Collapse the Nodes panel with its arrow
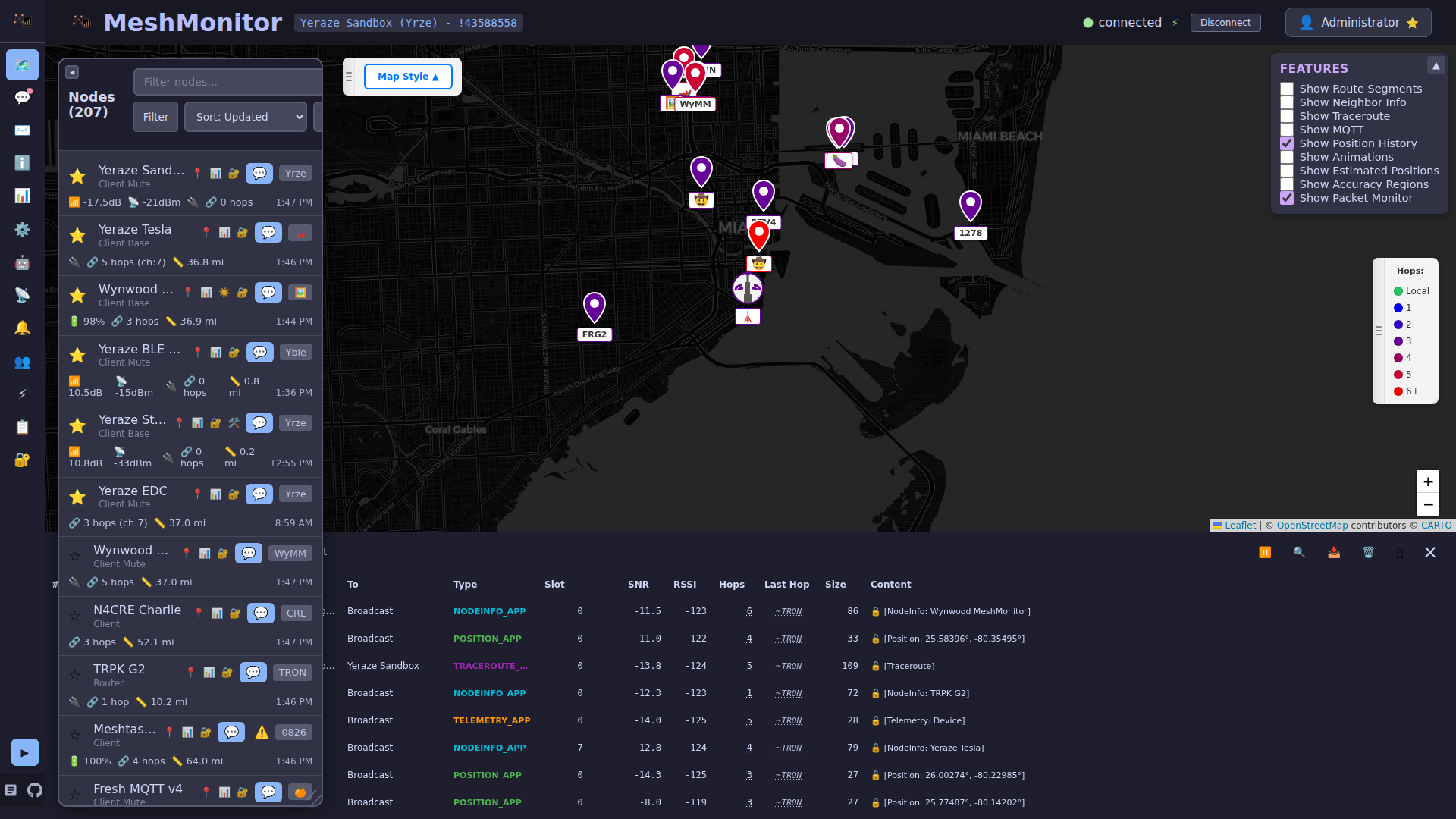The width and height of the screenshot is (1456, 819). pos(71,72)
